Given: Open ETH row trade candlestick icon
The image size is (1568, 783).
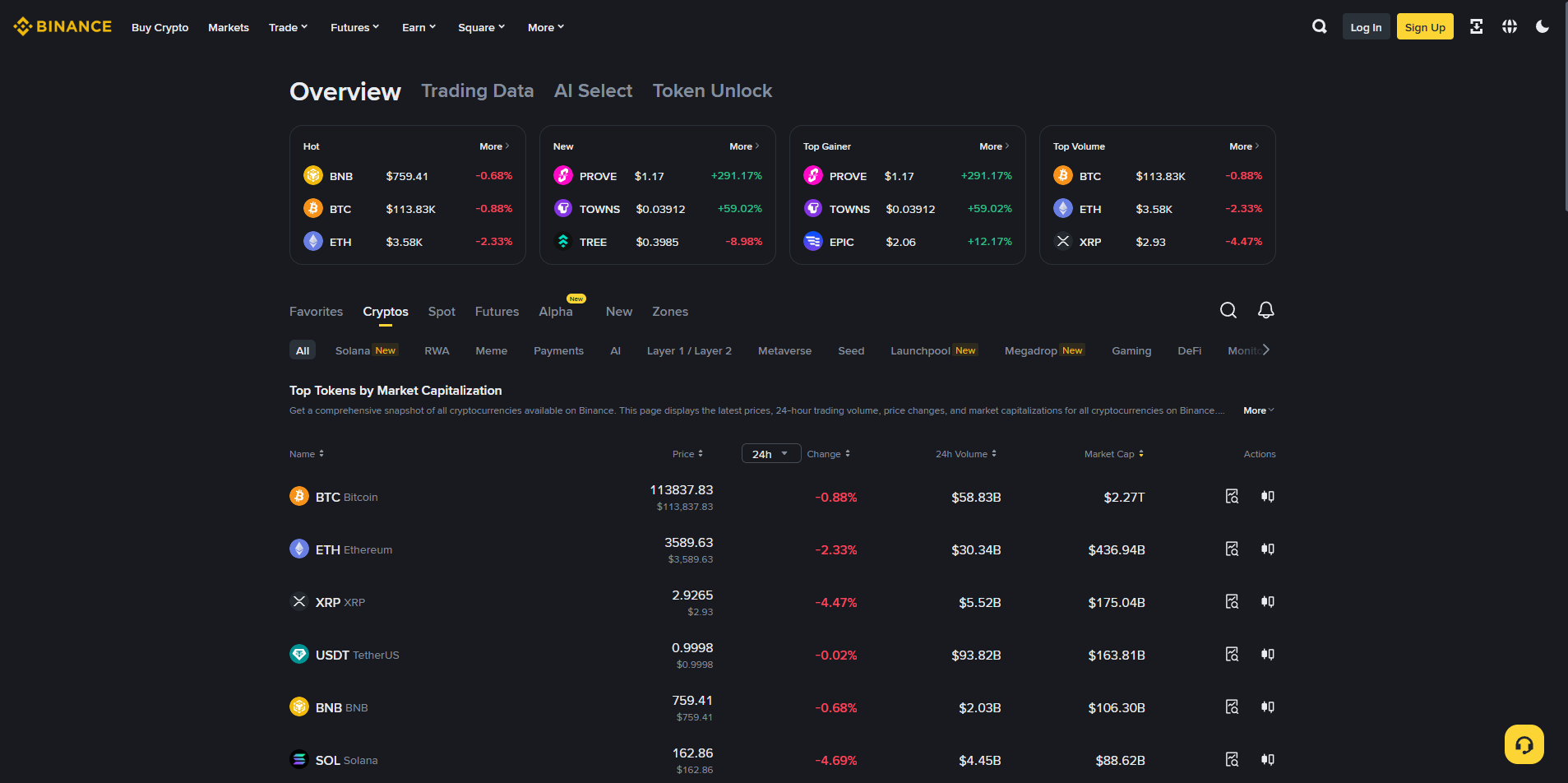Looking at the screenshot, I should point(1268,549).
